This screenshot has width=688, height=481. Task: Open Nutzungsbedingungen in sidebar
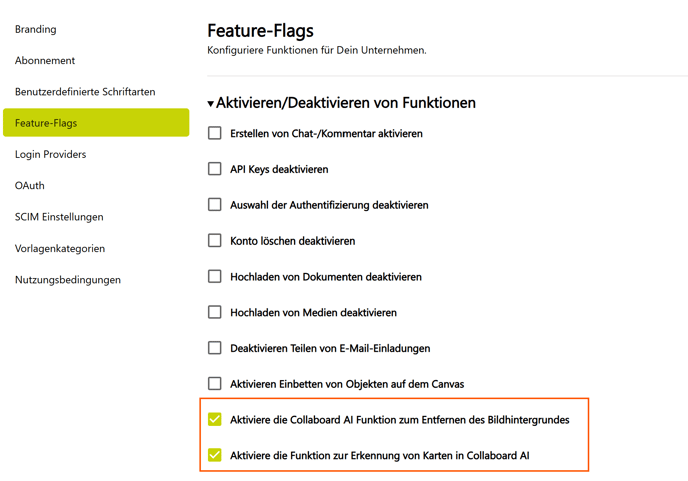[x=68, y=280]
